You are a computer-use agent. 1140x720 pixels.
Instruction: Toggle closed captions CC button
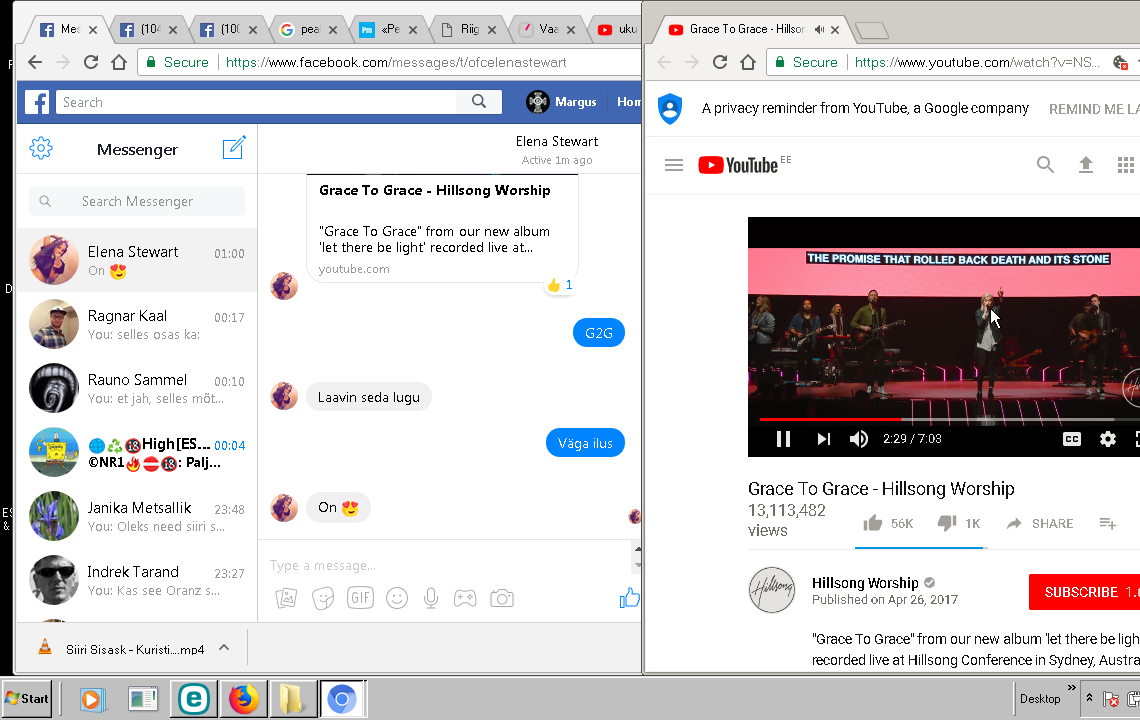(x=1072, y=439)
